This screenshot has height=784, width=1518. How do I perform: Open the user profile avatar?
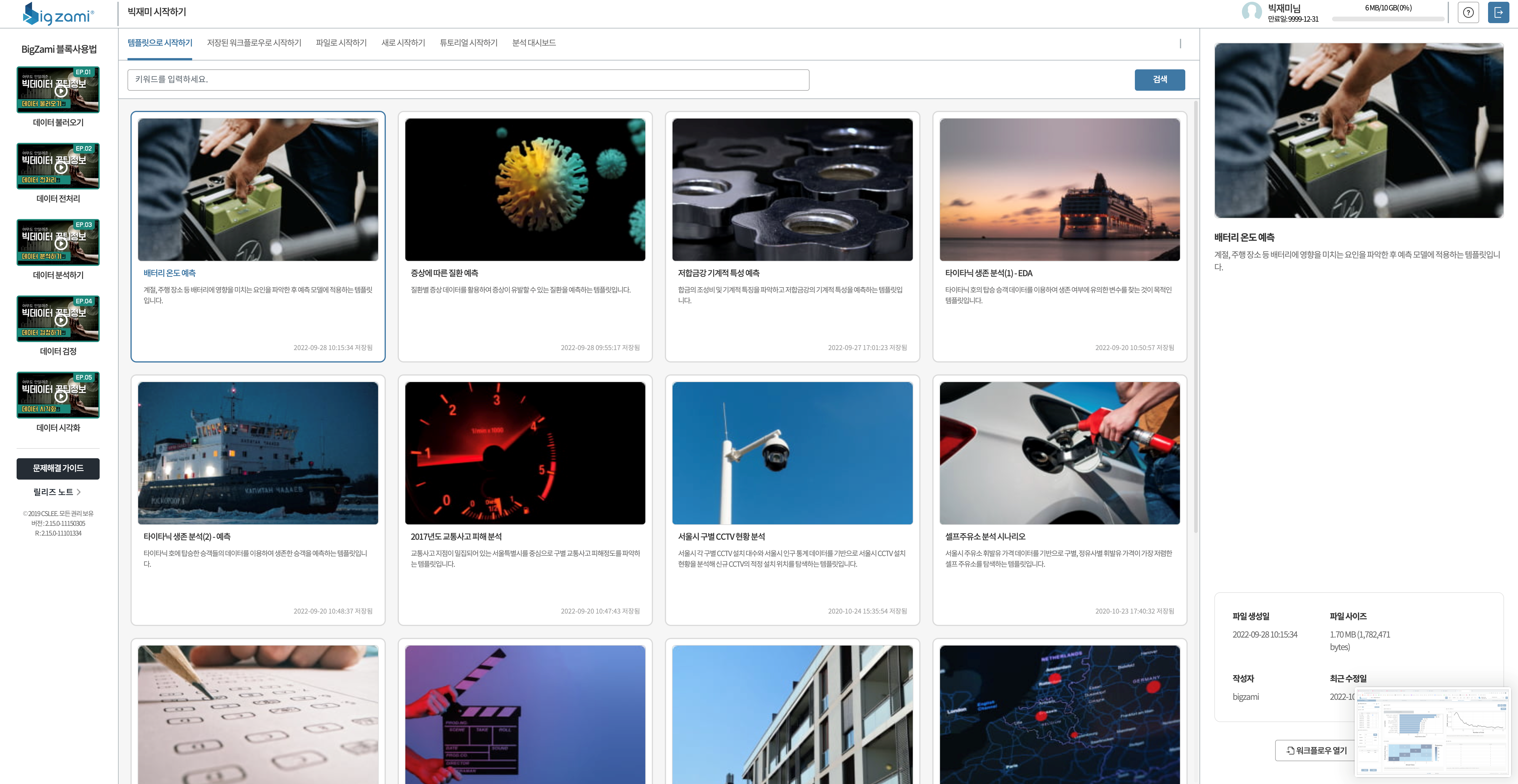1252,12
